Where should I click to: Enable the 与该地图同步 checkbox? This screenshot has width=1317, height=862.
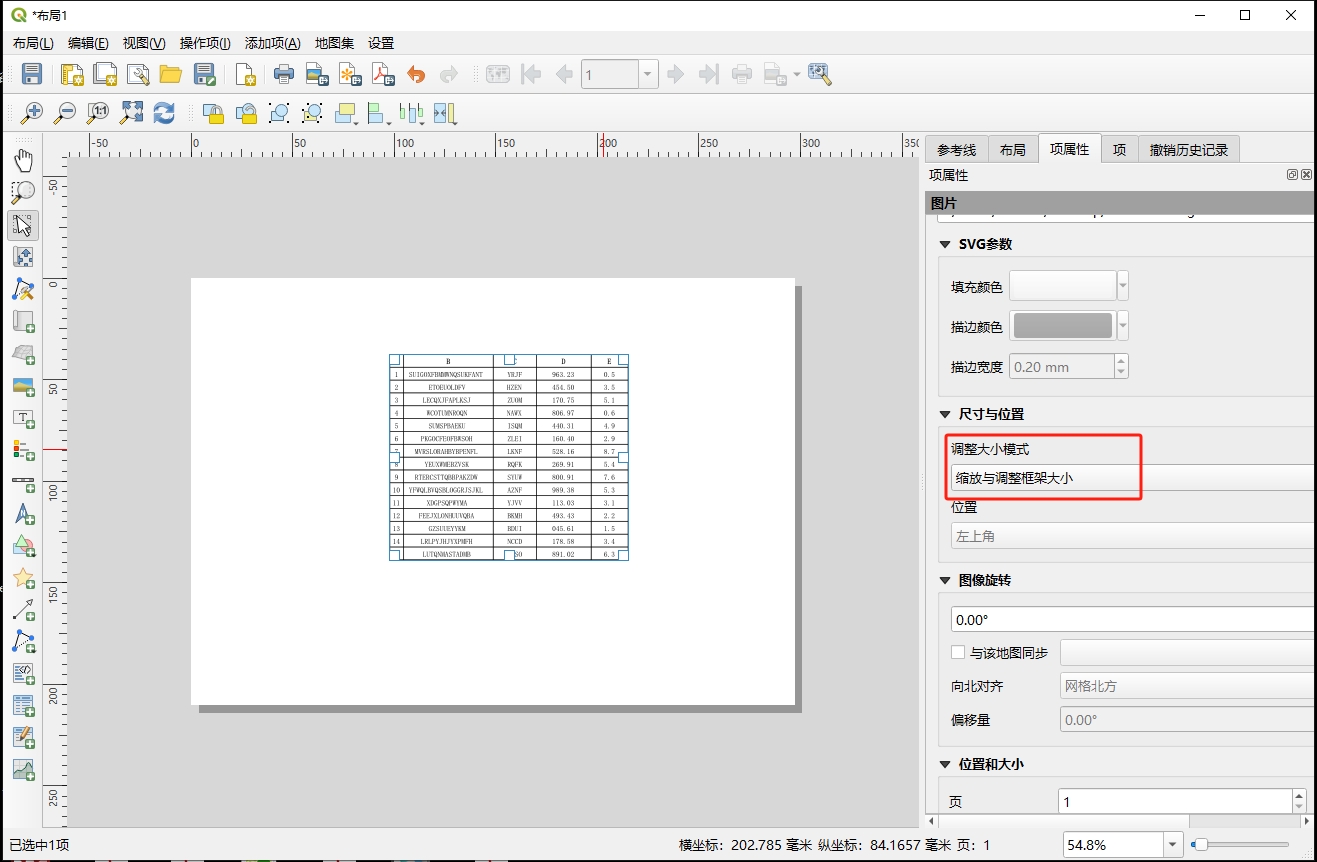pyautogui.click(x=958, y=653)
